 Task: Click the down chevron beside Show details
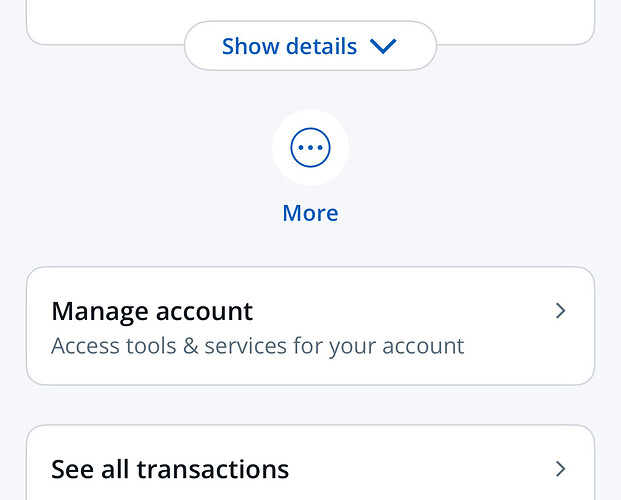tap(383, 46)
